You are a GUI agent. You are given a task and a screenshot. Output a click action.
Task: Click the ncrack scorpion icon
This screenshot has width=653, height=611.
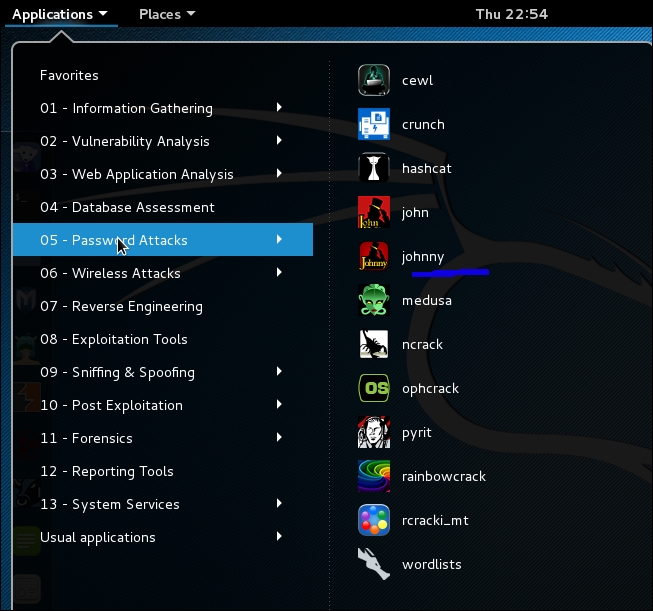[x=374, y=344]
